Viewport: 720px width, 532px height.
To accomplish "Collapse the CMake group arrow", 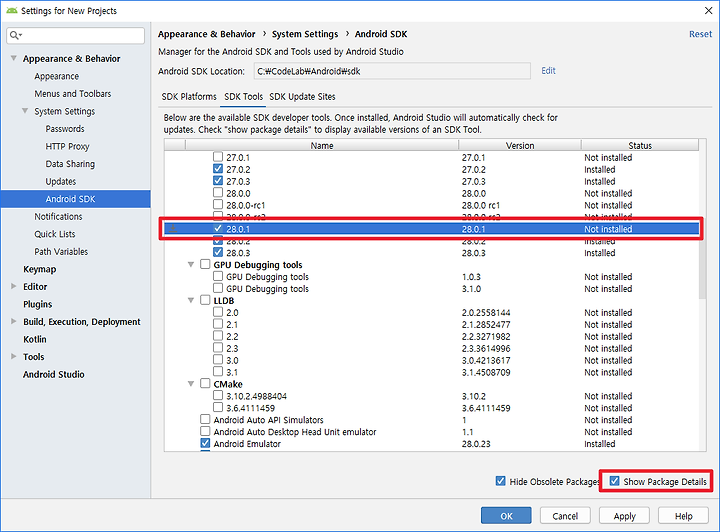I will pos(191,384).
